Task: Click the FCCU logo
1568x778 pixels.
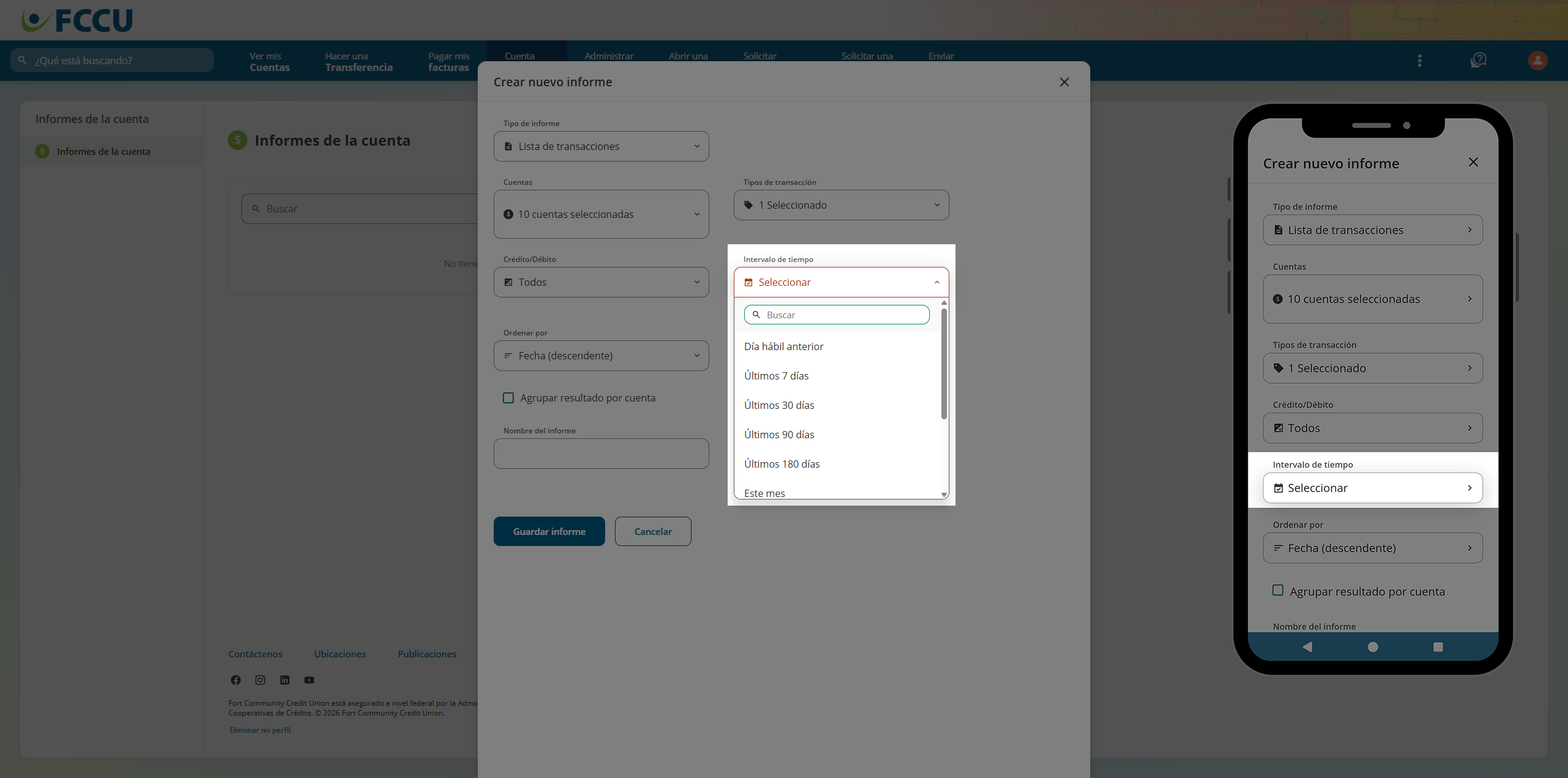Action: click(77, 20)
